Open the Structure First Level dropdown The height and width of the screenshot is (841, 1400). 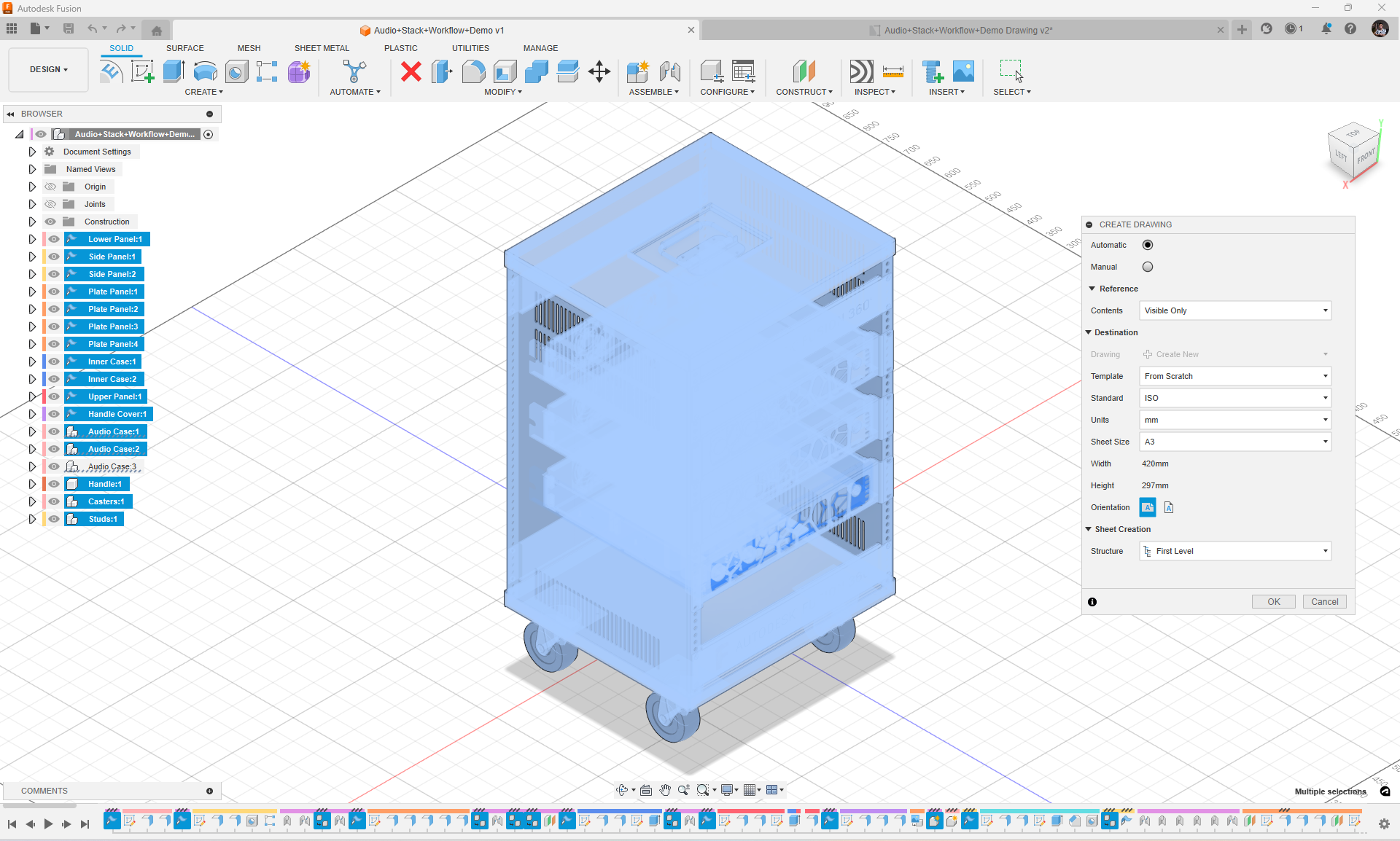coord(1235,551)
